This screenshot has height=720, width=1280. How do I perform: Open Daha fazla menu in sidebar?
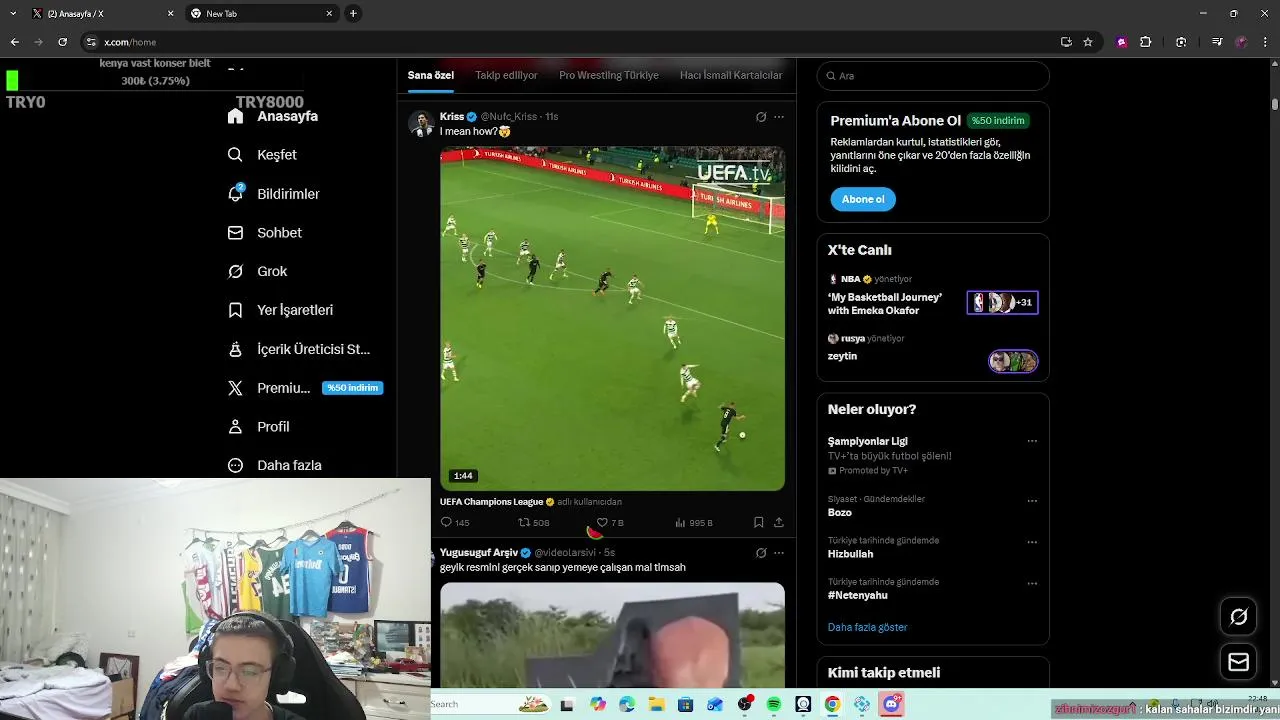coord(275,465)
